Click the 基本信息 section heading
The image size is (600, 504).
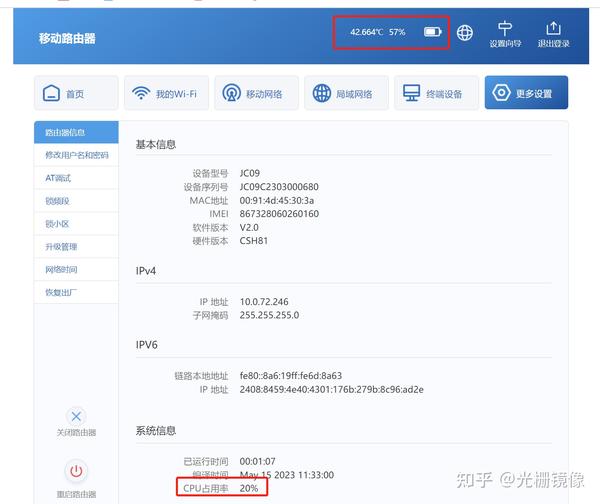pos(155,144)
